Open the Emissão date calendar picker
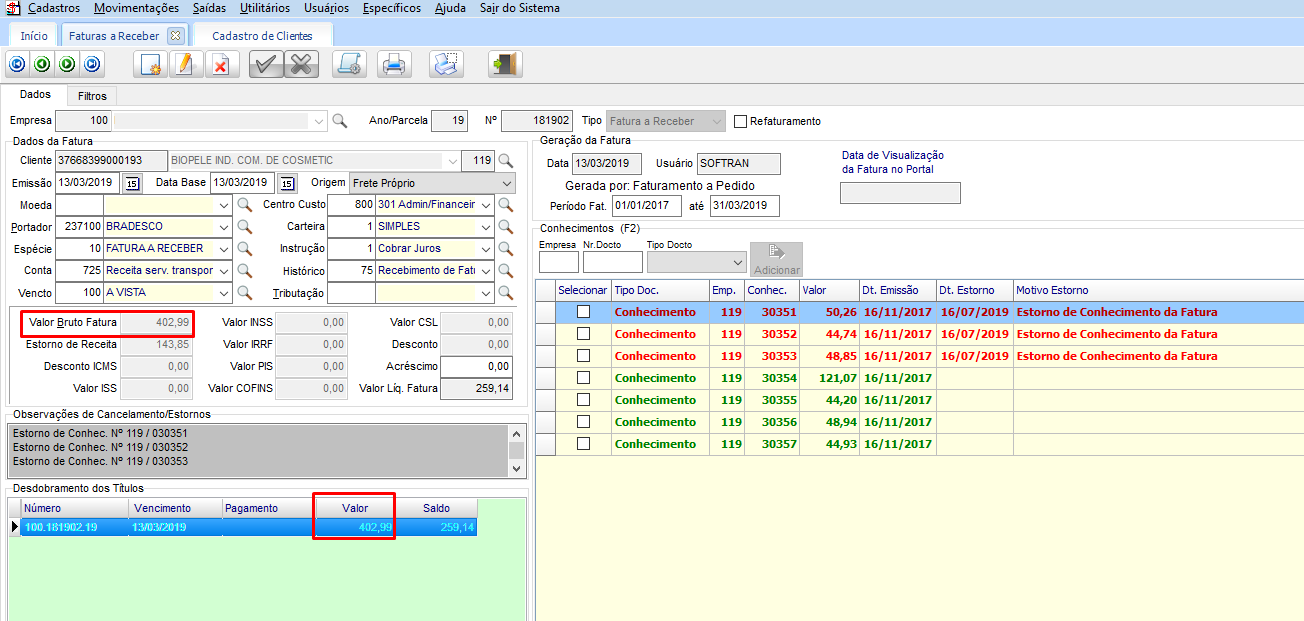The width and height of the screenshot is (1304, 621). (x=132, y=183)
